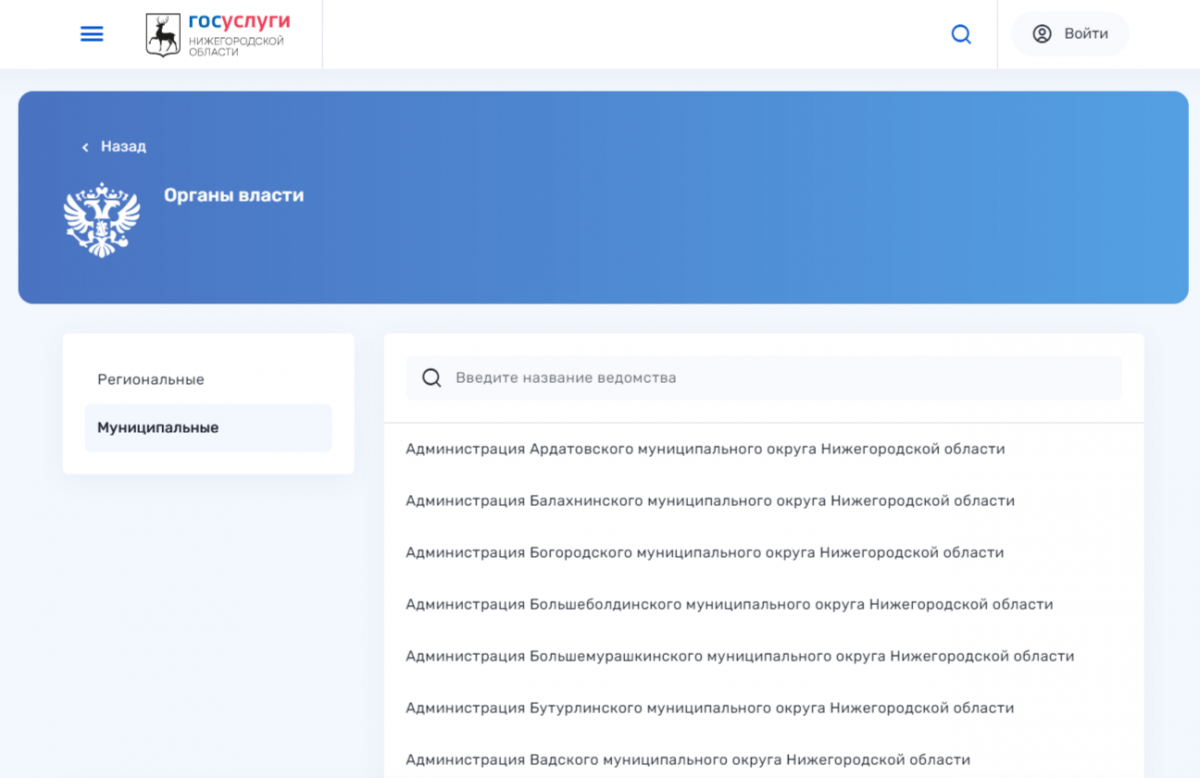Switch to the Региональные tab

click(151, 379)
